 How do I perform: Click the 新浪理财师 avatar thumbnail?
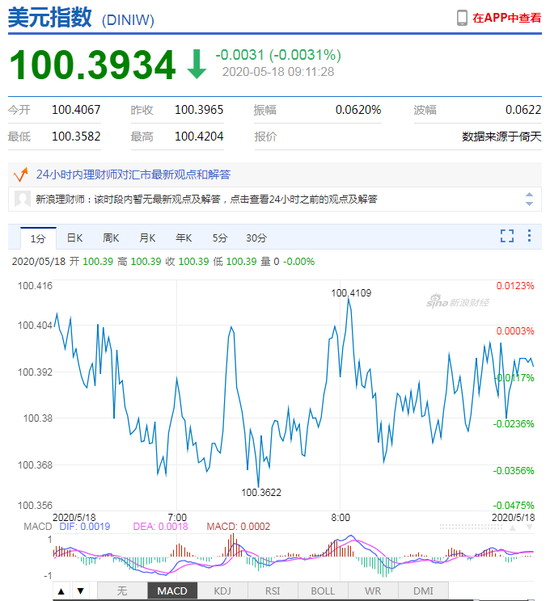(22, 199)
